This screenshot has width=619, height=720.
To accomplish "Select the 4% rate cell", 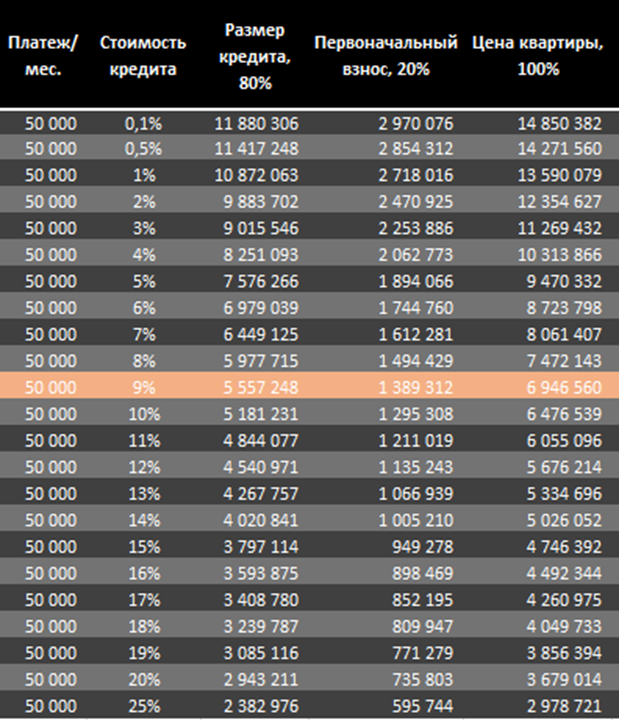I will (x=144, y=255).
